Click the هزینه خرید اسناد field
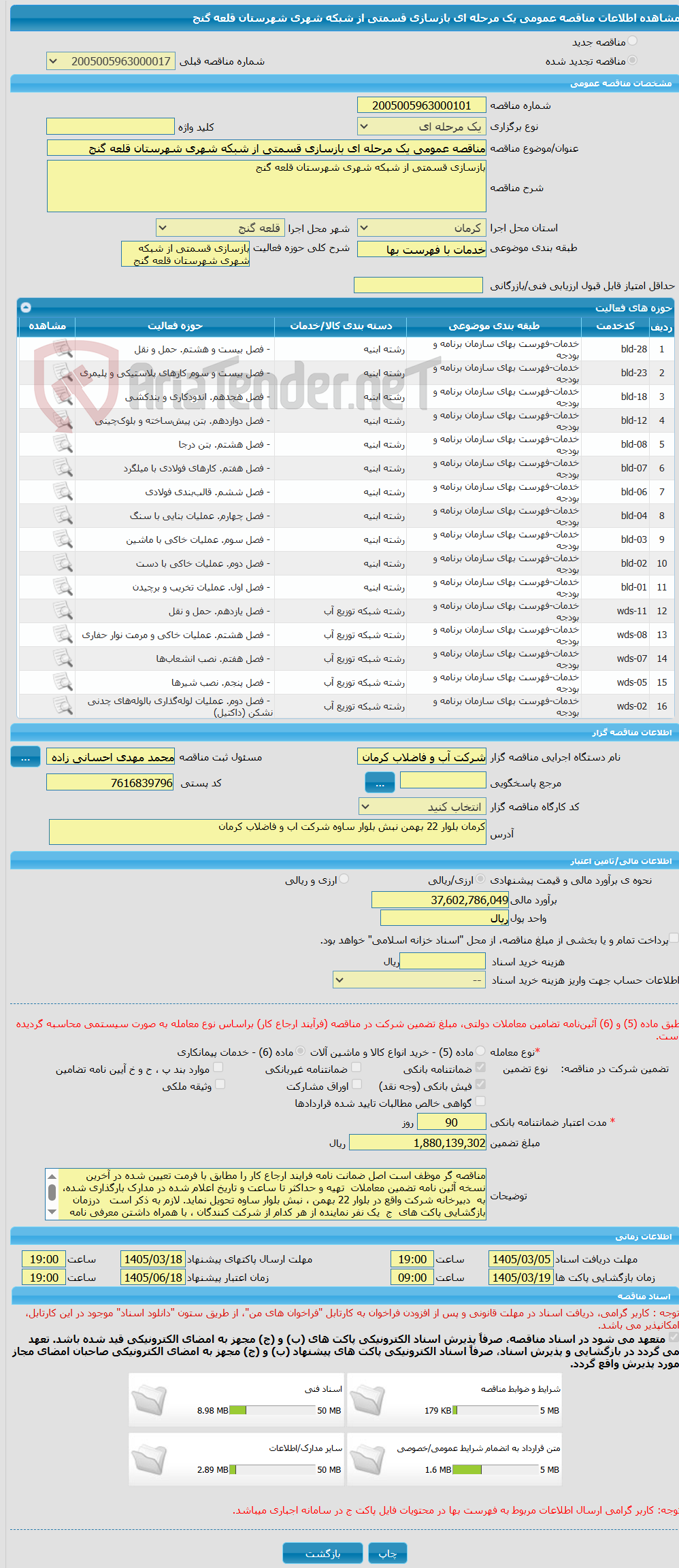The image size is (679, 1568). coord(443,961)
